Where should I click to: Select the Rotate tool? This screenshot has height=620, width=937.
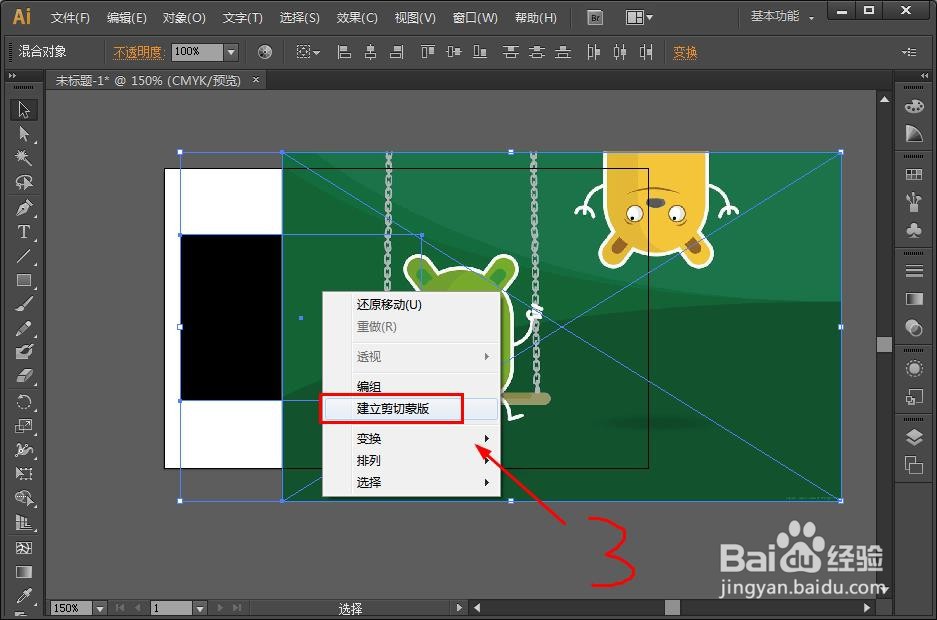[x=24, y=402]
